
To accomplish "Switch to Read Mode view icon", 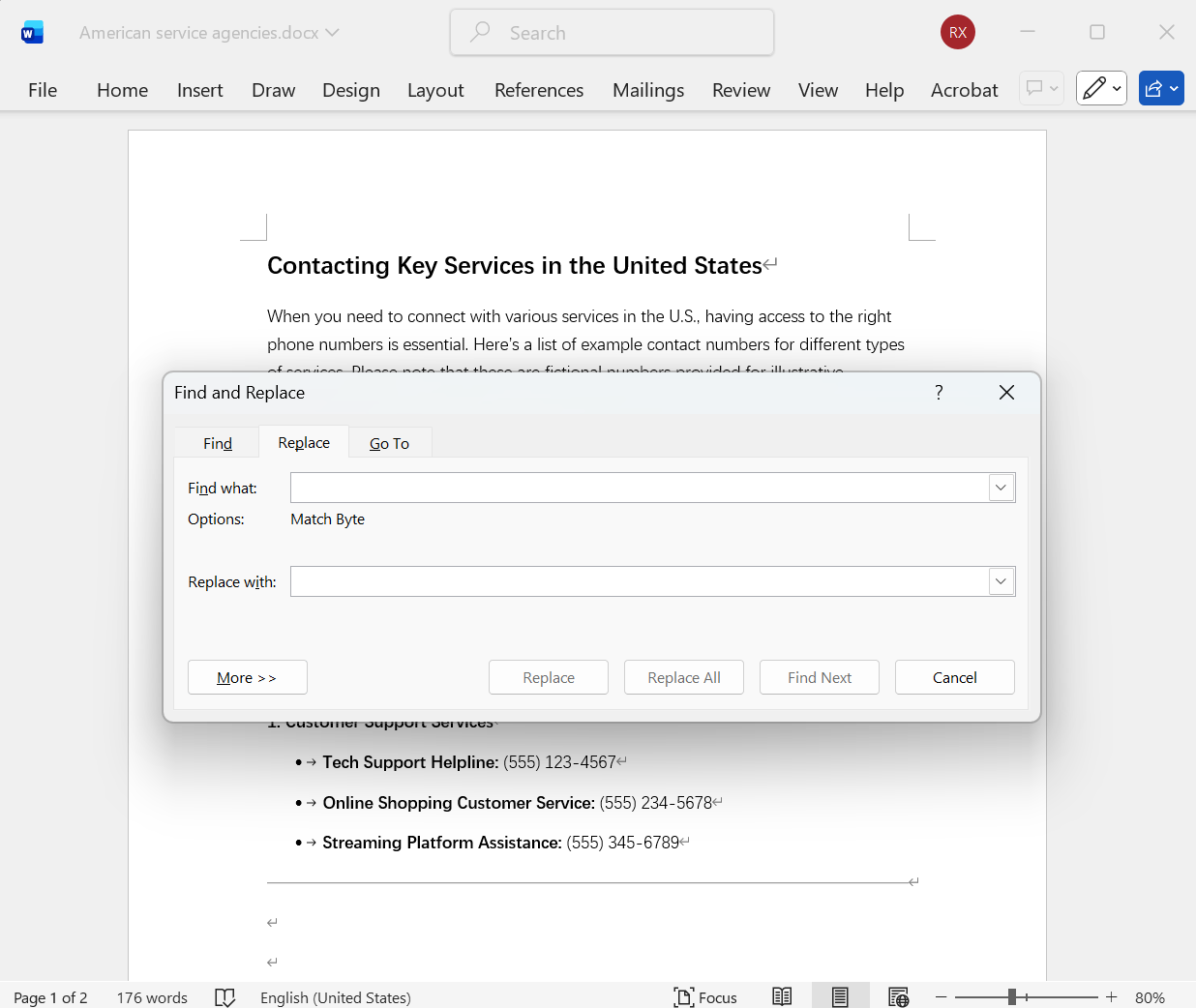I will pos(782,997).
